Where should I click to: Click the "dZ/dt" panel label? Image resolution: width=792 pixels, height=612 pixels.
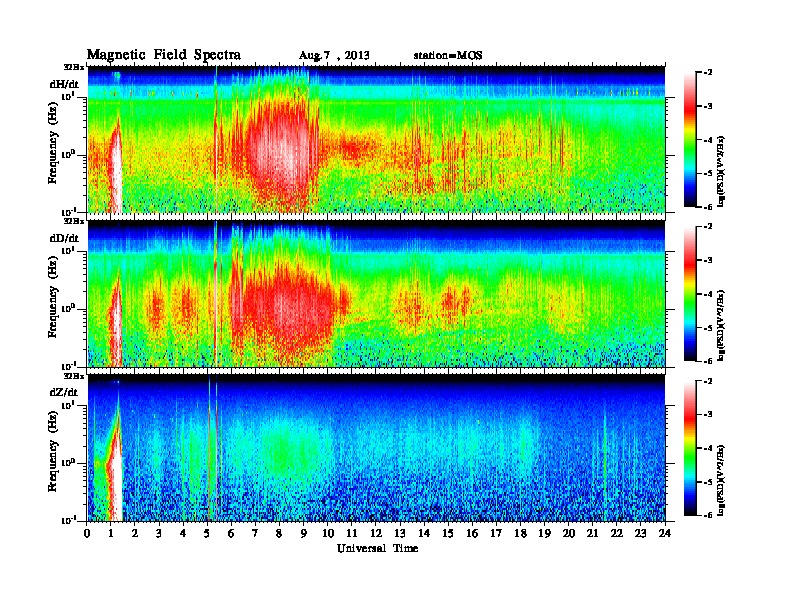point(64,392)
